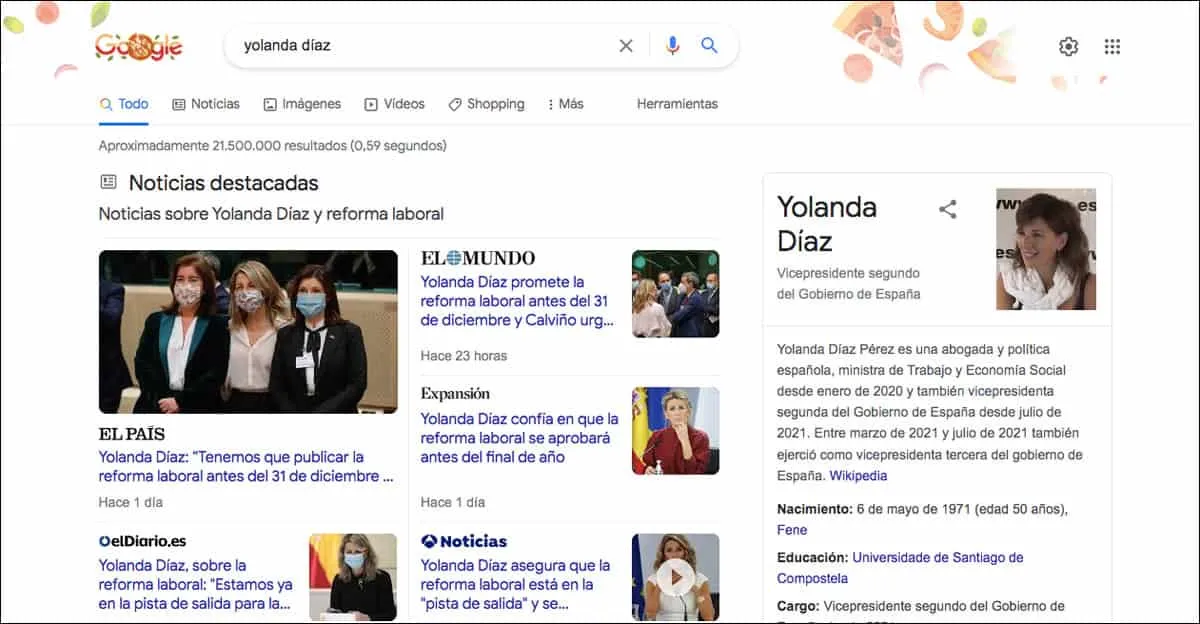Viewport: 1200px width, 624px height.
Task: Click the 'Noticias destacadas' heading
Action: pos(224,183)
